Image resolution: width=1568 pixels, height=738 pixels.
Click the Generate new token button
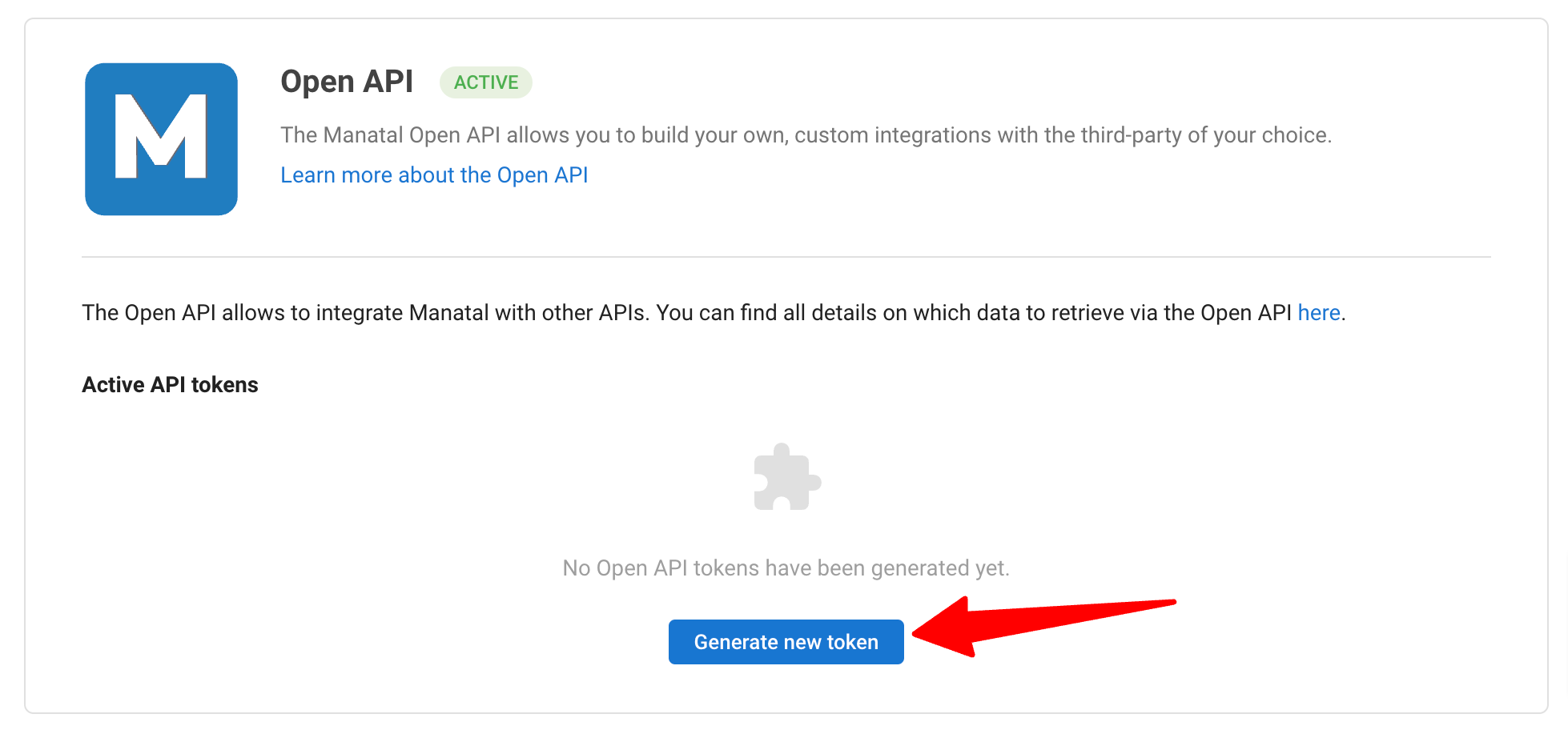[x=786, y=642]
